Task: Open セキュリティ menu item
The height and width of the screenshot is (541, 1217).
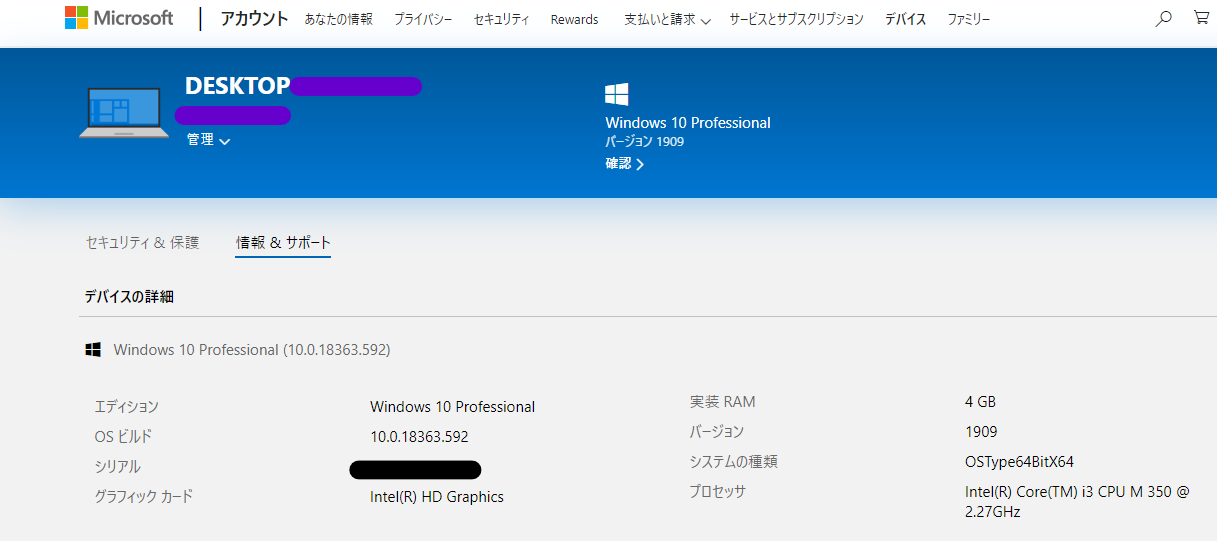Action: pos(501,19)
